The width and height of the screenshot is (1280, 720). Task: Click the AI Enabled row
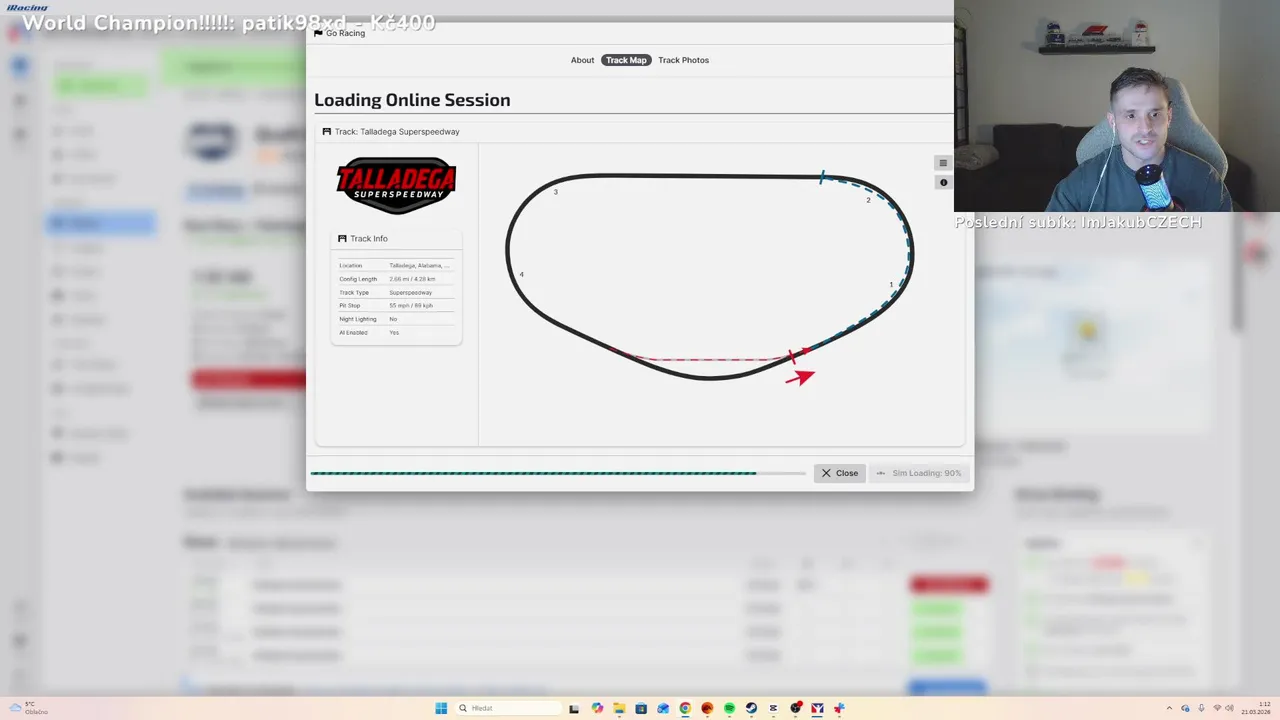click(396, 332)
